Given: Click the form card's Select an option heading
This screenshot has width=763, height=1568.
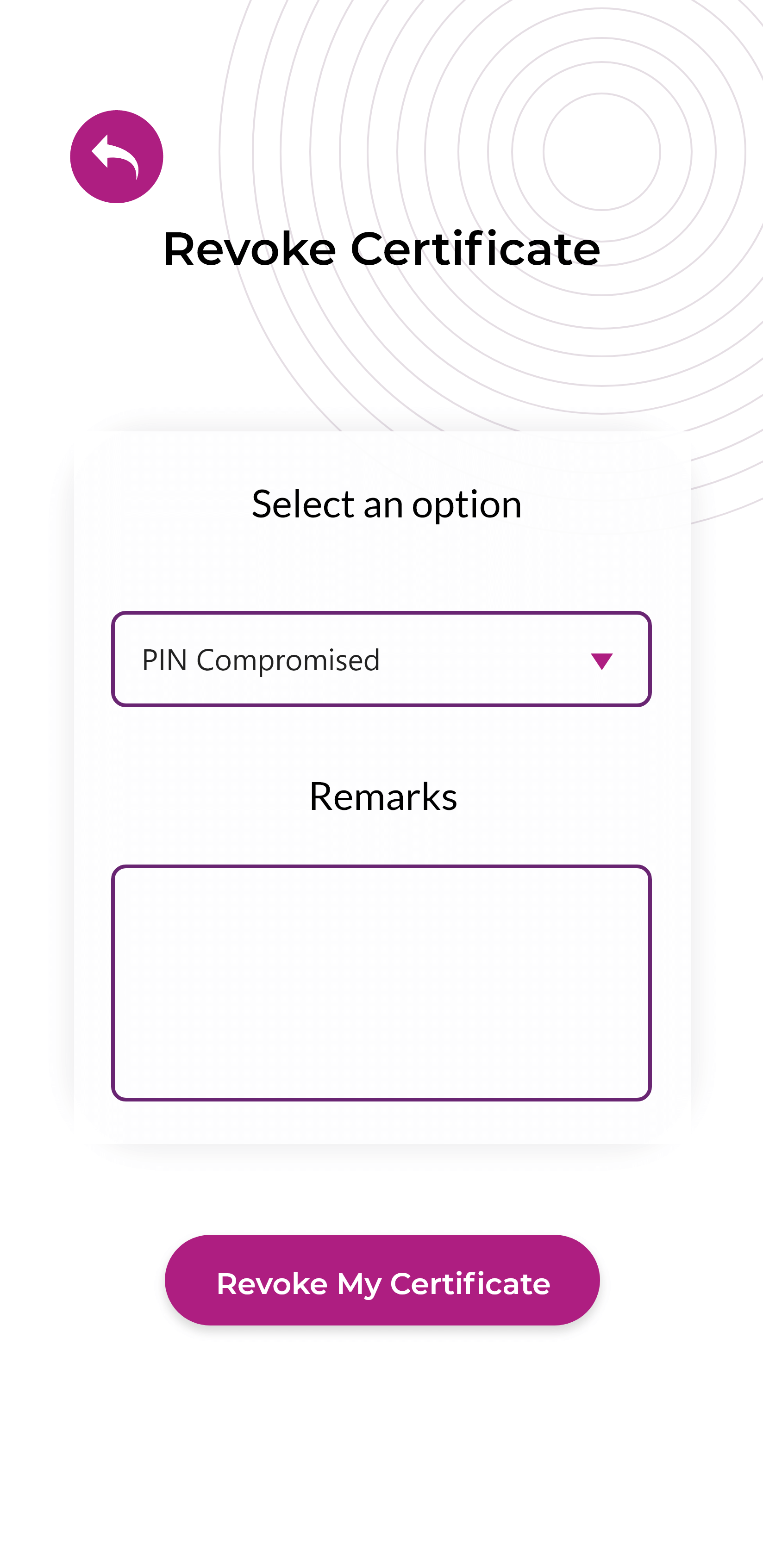Looking at the screenshot, I should (x=386, y=504).
